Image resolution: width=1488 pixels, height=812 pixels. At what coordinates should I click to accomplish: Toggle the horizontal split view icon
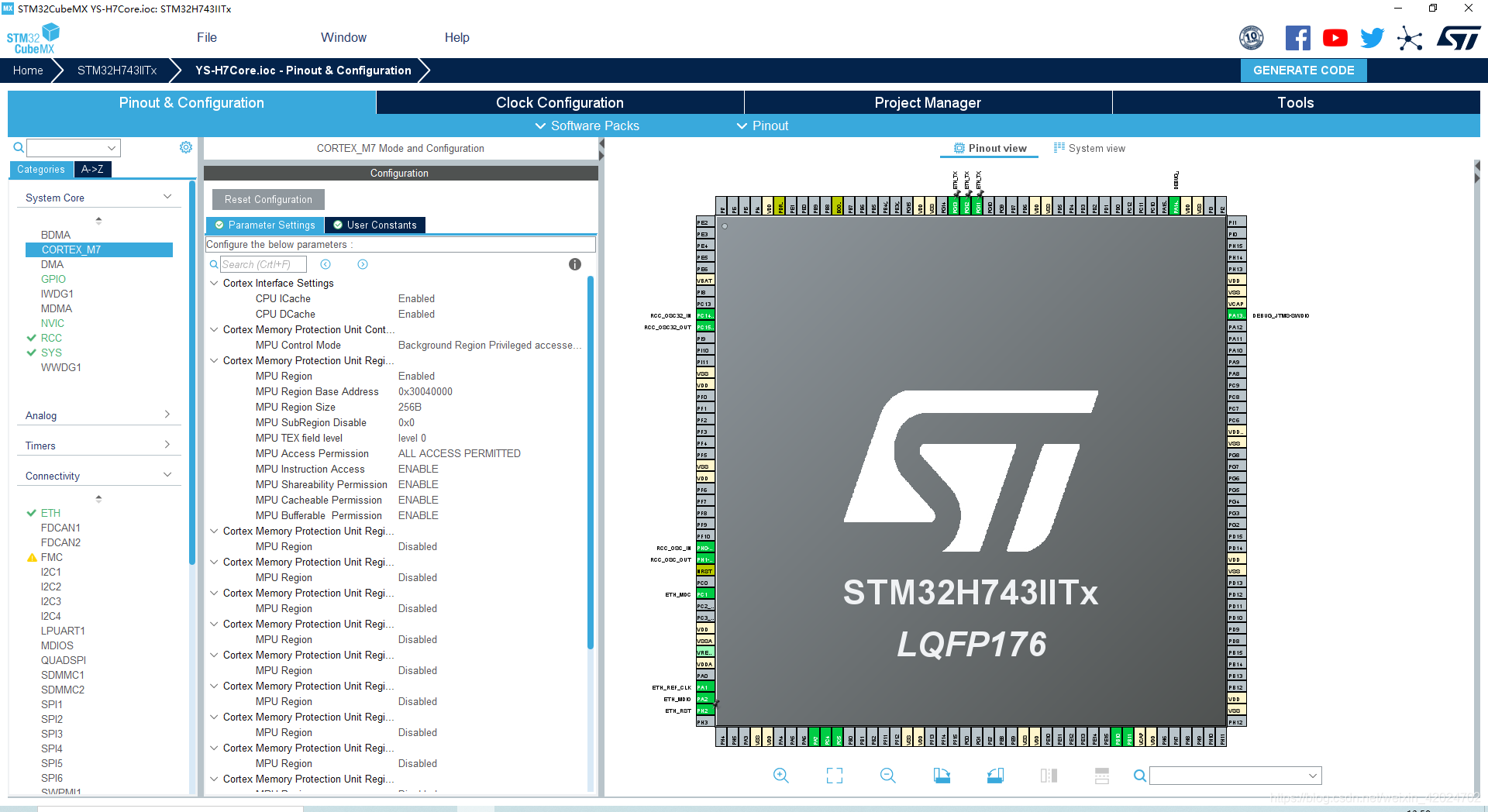[x=1102, y=776]
